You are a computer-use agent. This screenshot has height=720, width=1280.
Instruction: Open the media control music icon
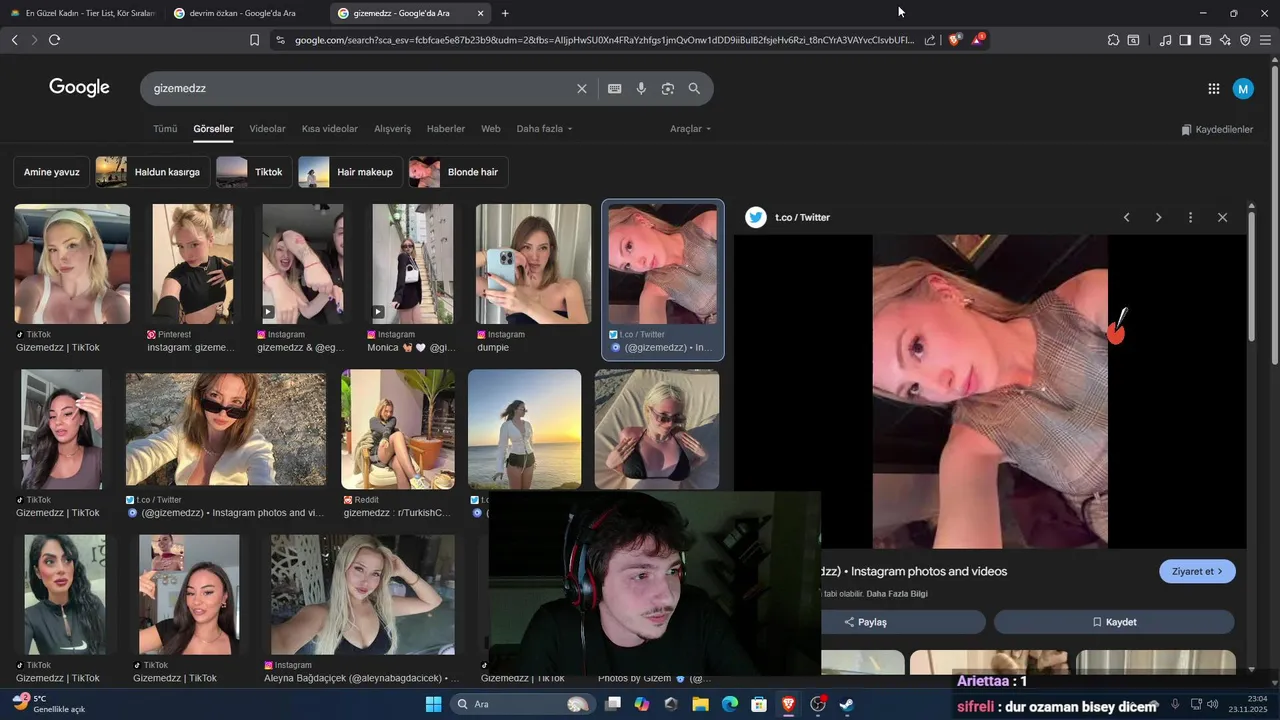point(1165,40)
